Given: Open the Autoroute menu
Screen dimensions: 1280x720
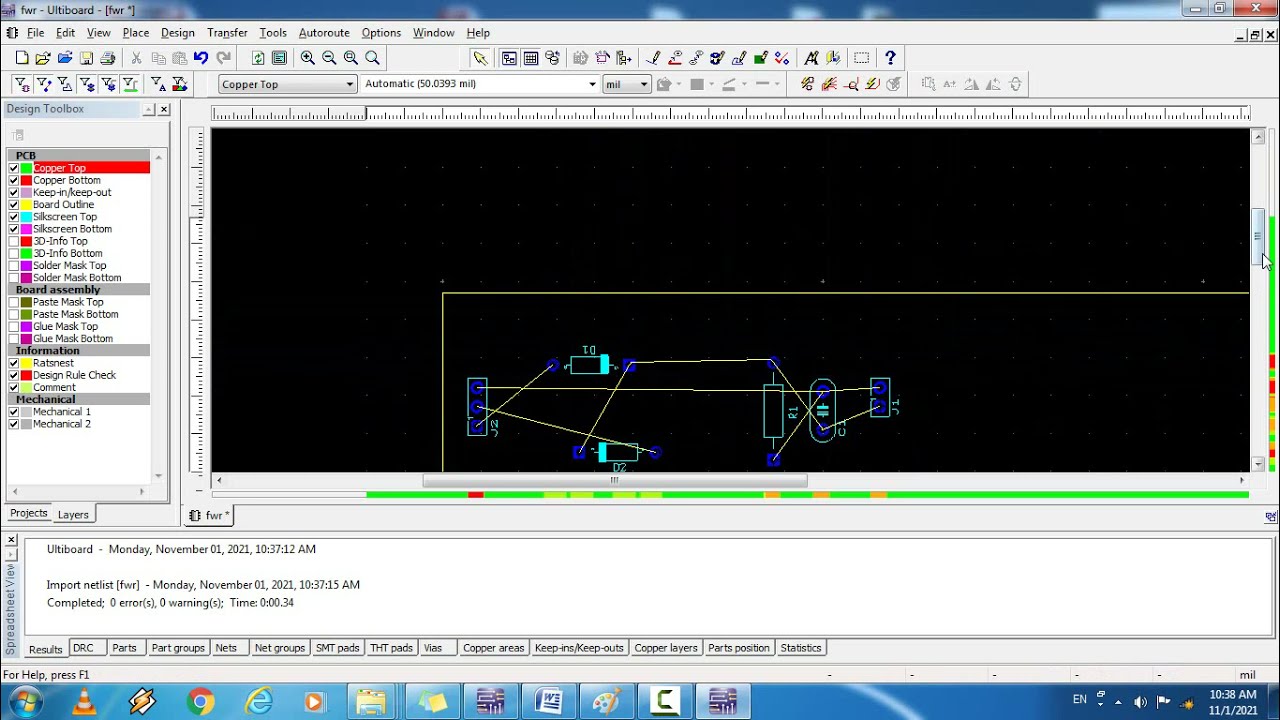Looking at the screenshot, I should 324,33.
